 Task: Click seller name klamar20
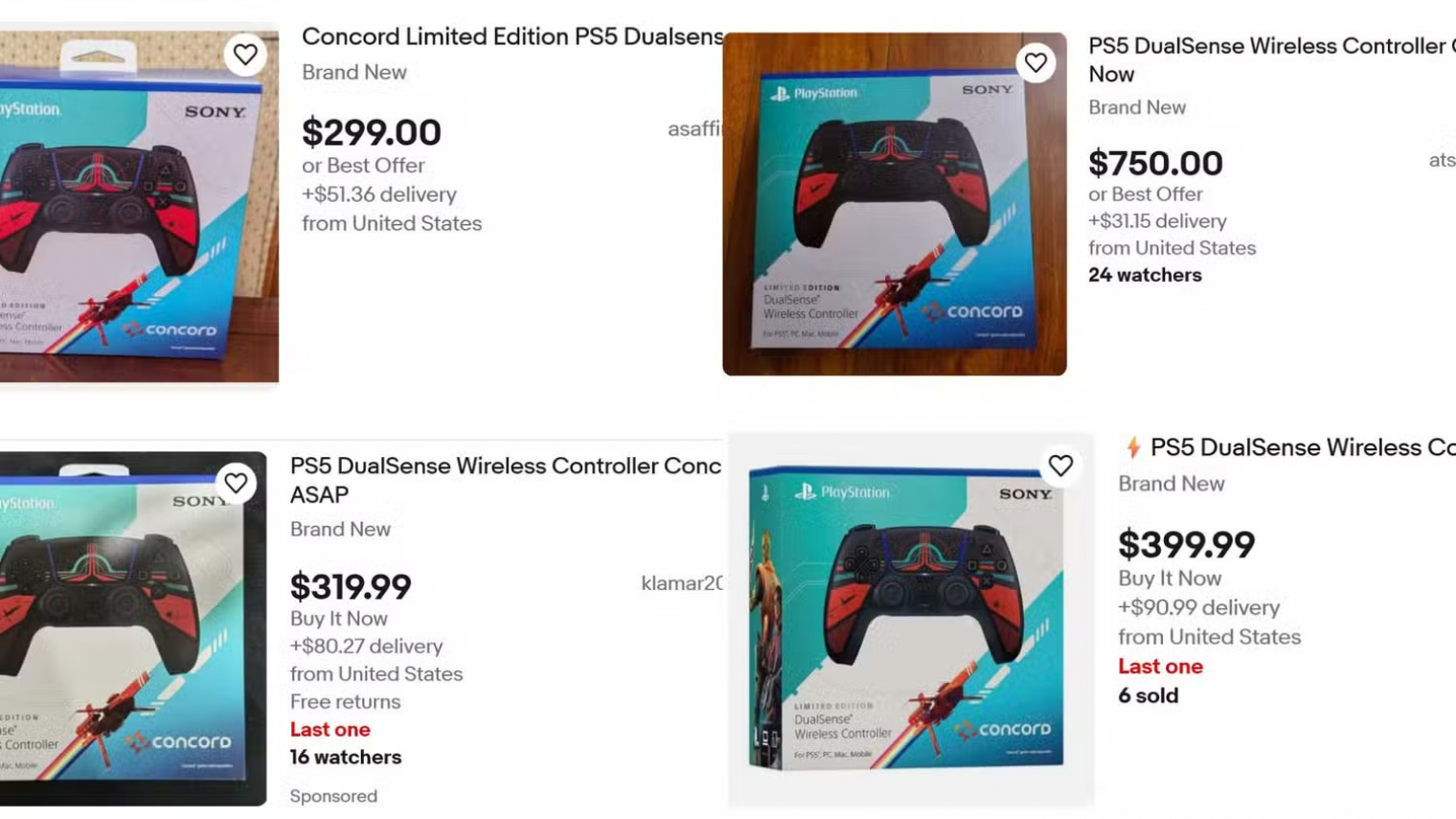682,582
